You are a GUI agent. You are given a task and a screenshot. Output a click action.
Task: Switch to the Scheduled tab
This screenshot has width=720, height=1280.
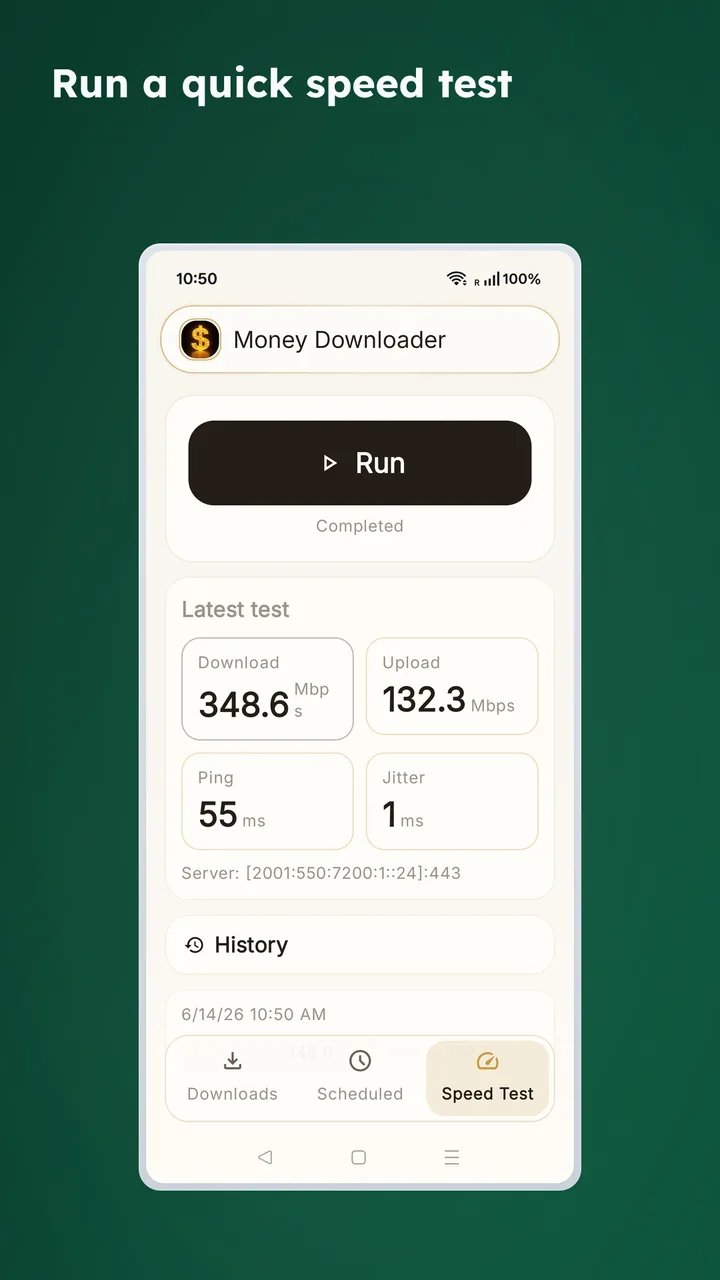[360, 1077]
